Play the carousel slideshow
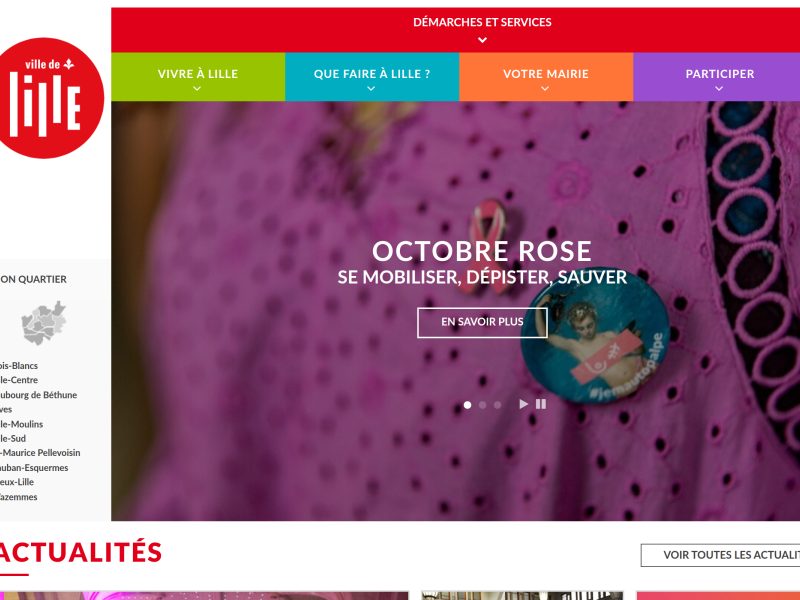The image size is (800, 600). (x=523, y=404)
